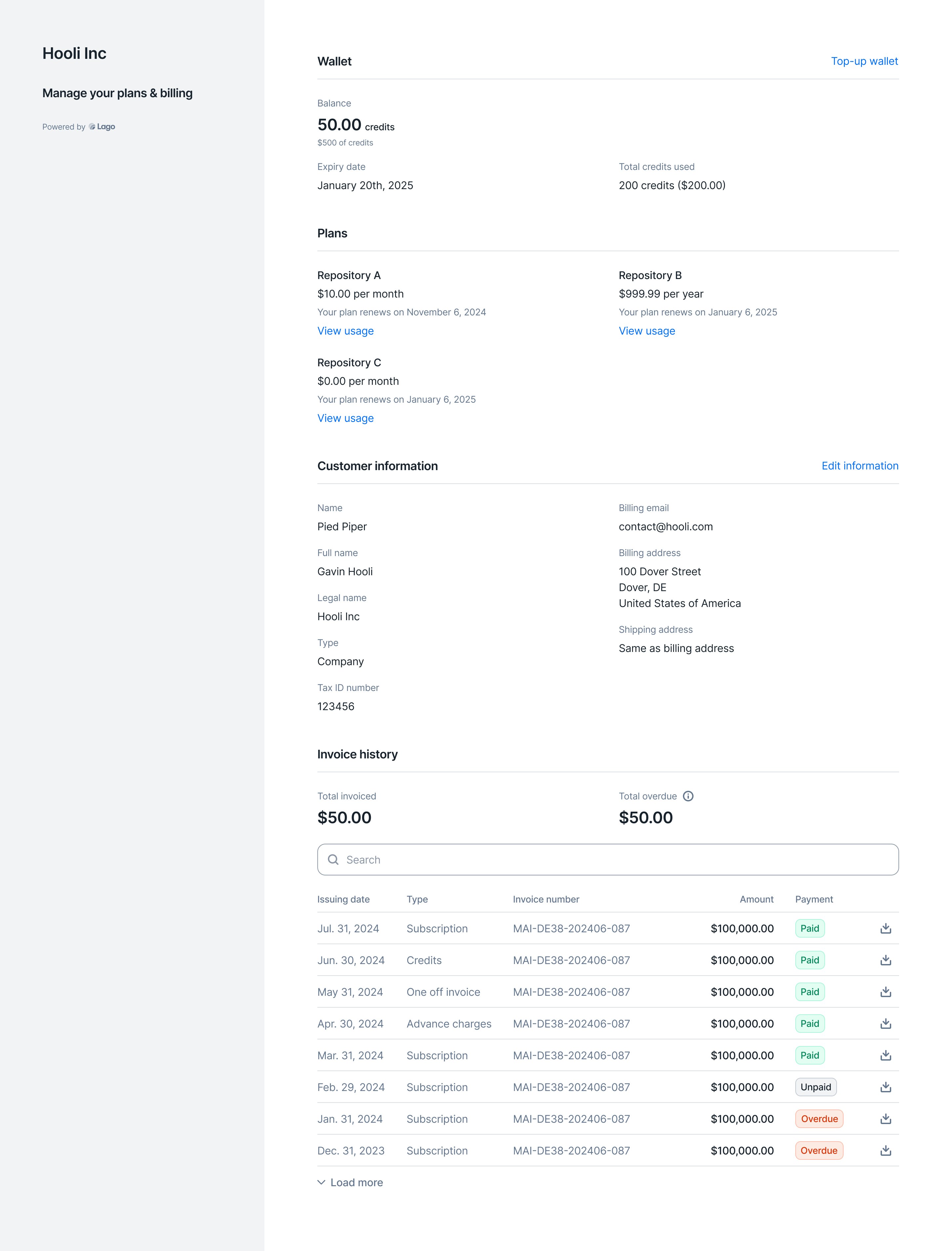Download the unpaid Feb. 29, 2024 invoice
The width and height of the screenshot is (952, 1251).
click(x=886, y=1087)
